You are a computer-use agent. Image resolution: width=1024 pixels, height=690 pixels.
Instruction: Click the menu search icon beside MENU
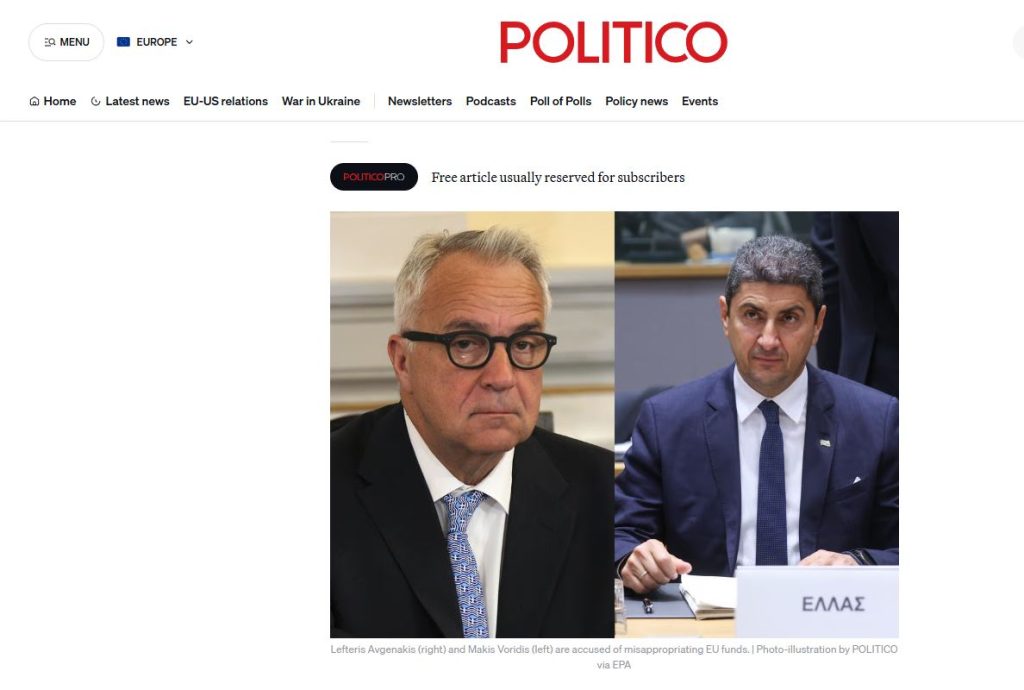pyautogui.click(x=50, y=42)
